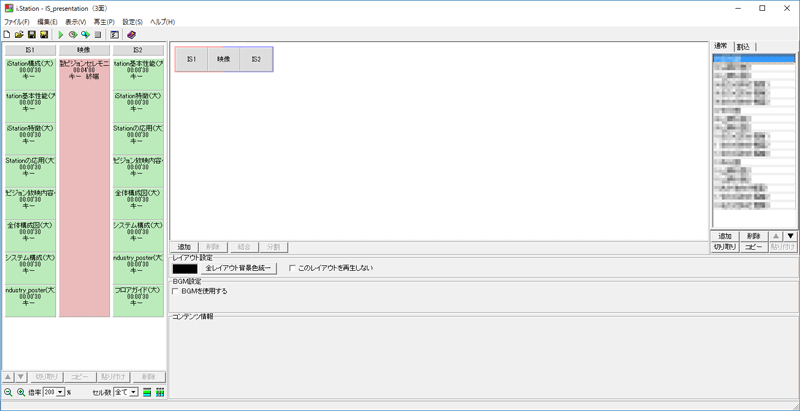Select the green grid view icon

point(160,392)
